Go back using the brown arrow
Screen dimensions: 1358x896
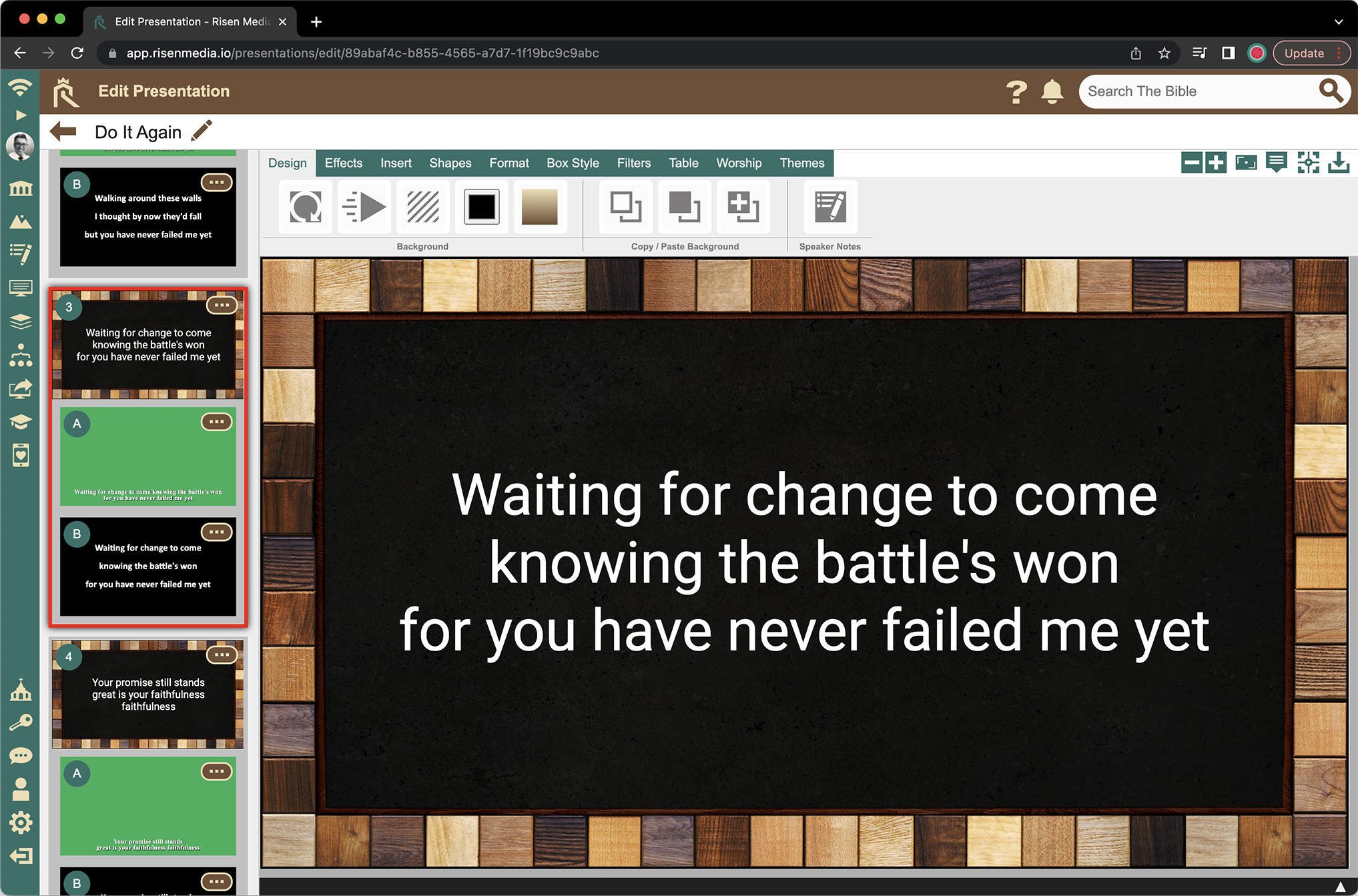click(63, 131)
